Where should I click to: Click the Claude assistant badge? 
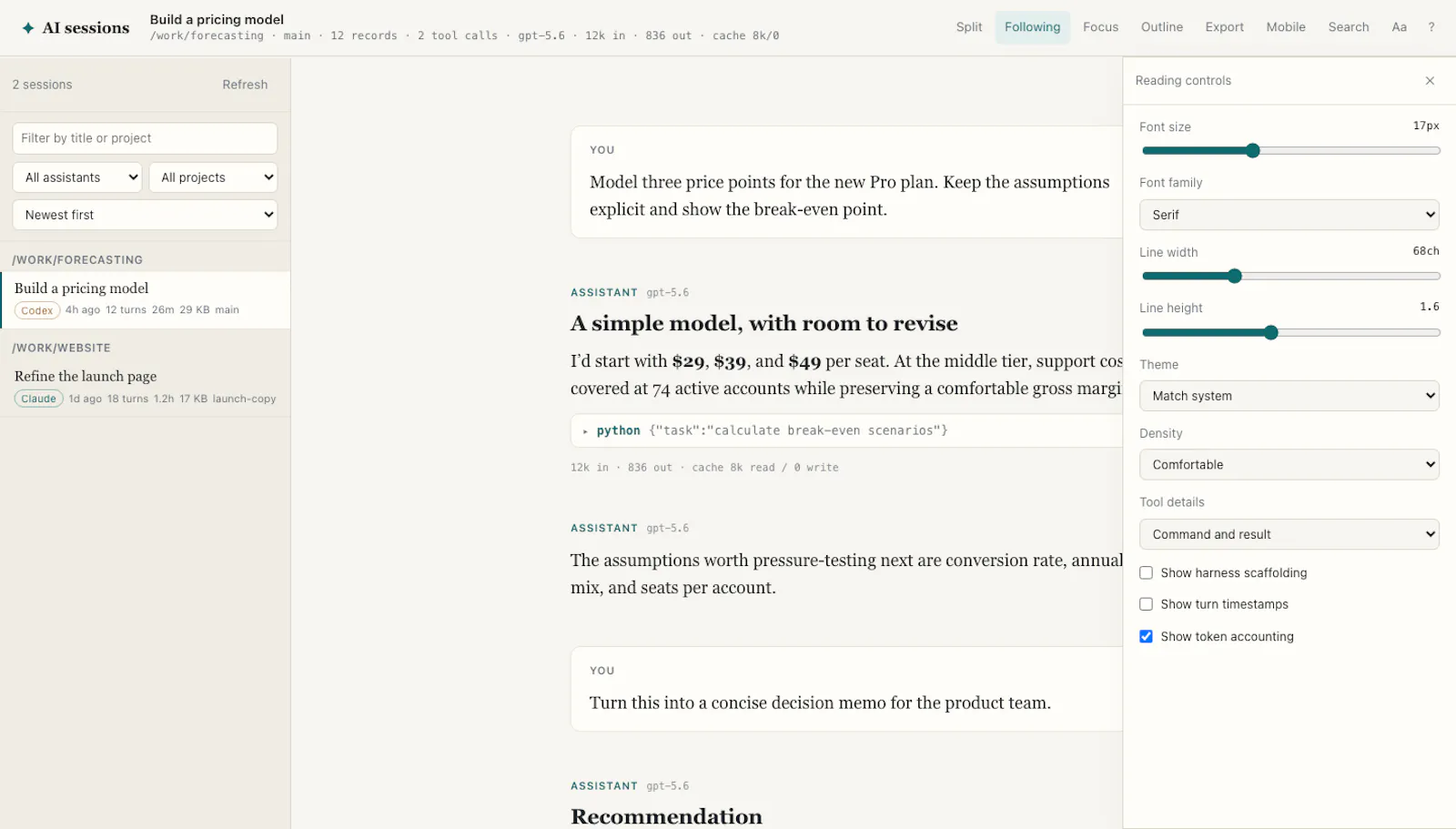(39, 399)
